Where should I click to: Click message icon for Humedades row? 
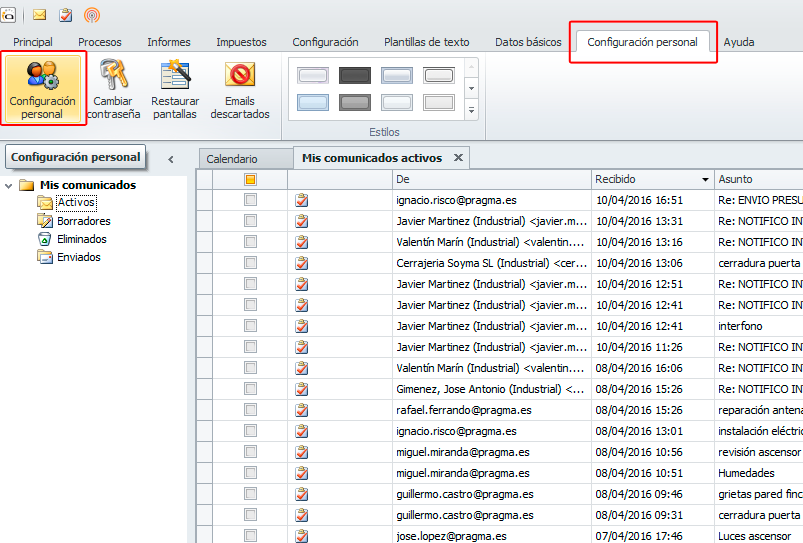coord(302,473)
